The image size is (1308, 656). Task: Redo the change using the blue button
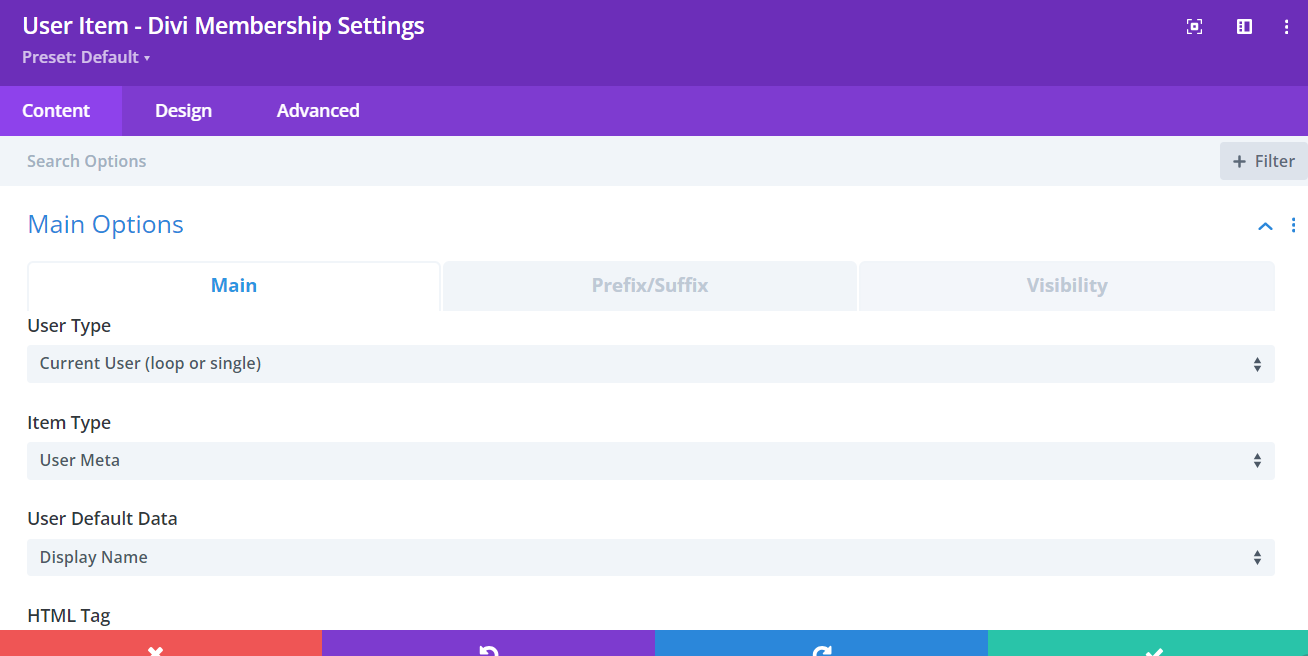click(x=821, y=644)
